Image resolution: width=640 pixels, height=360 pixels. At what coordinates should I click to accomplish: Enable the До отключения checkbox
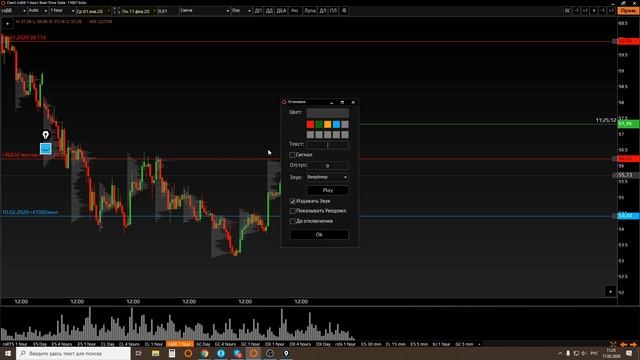293,221
